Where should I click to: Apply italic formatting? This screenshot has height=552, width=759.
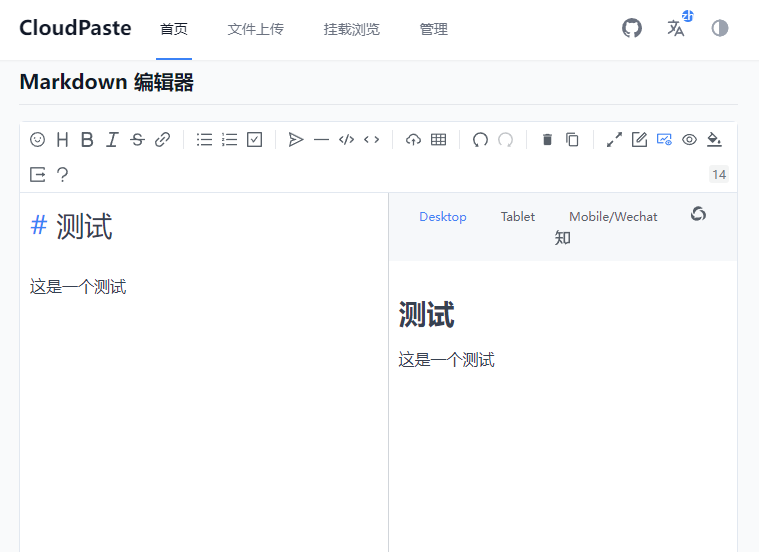(112, 140)
